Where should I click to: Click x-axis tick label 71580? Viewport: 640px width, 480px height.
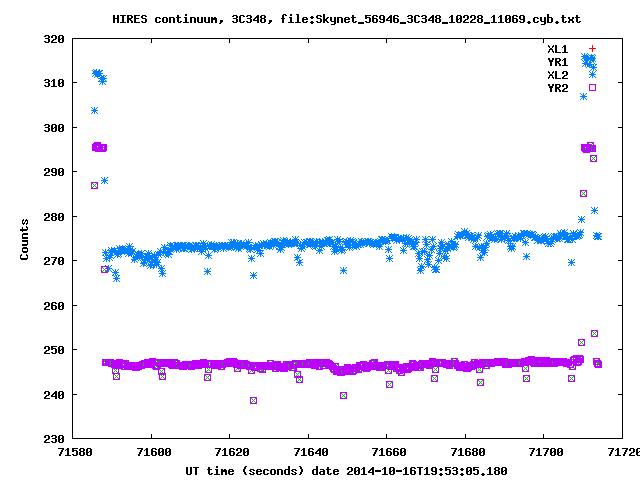coord(75,452)
